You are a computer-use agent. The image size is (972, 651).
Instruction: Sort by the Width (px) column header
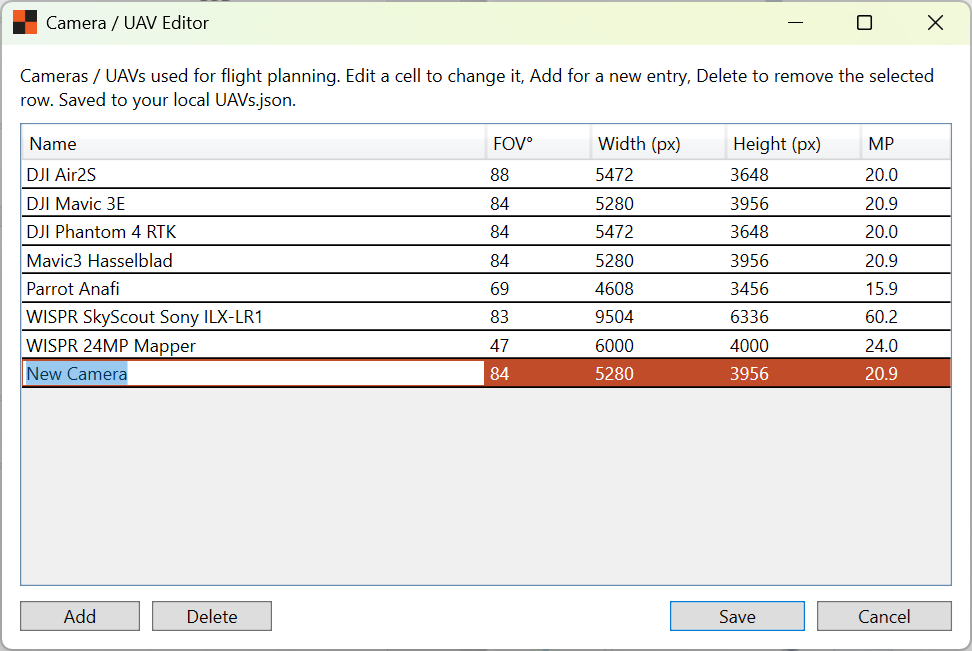[658, 144]
